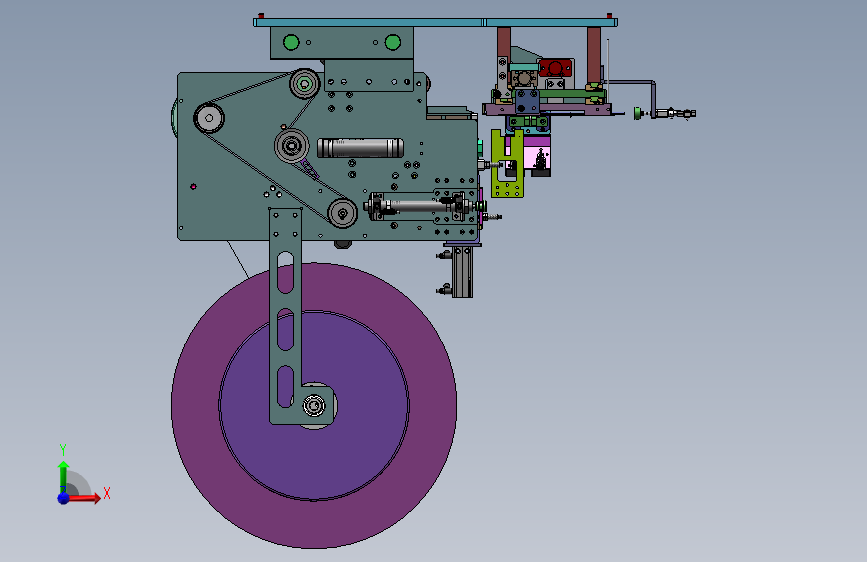
Task: Select the left brown vertical post
Action: coord(503,42)
